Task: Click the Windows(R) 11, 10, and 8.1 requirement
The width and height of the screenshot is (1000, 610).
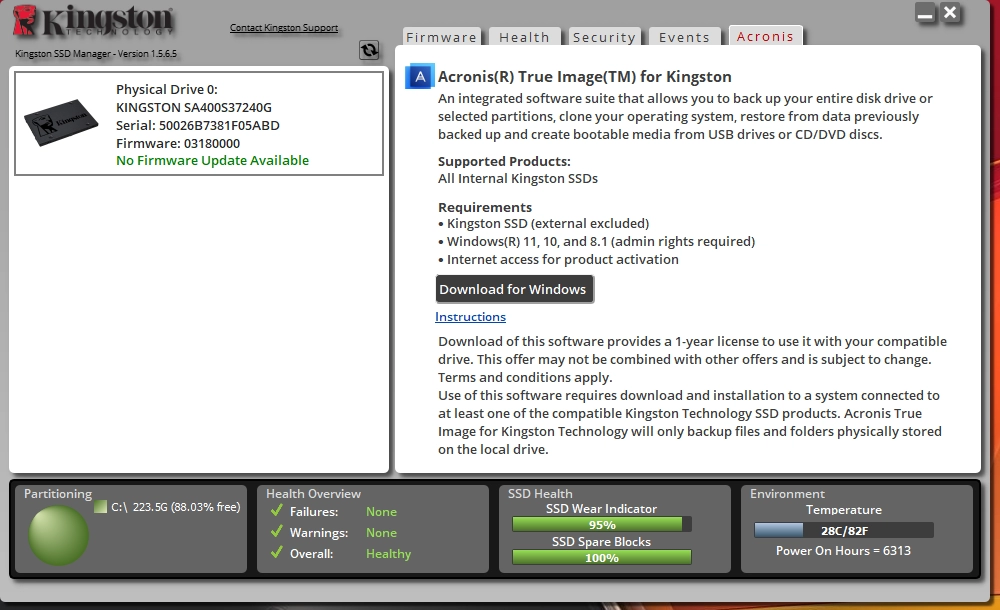Action: click(x=597, y=242)
